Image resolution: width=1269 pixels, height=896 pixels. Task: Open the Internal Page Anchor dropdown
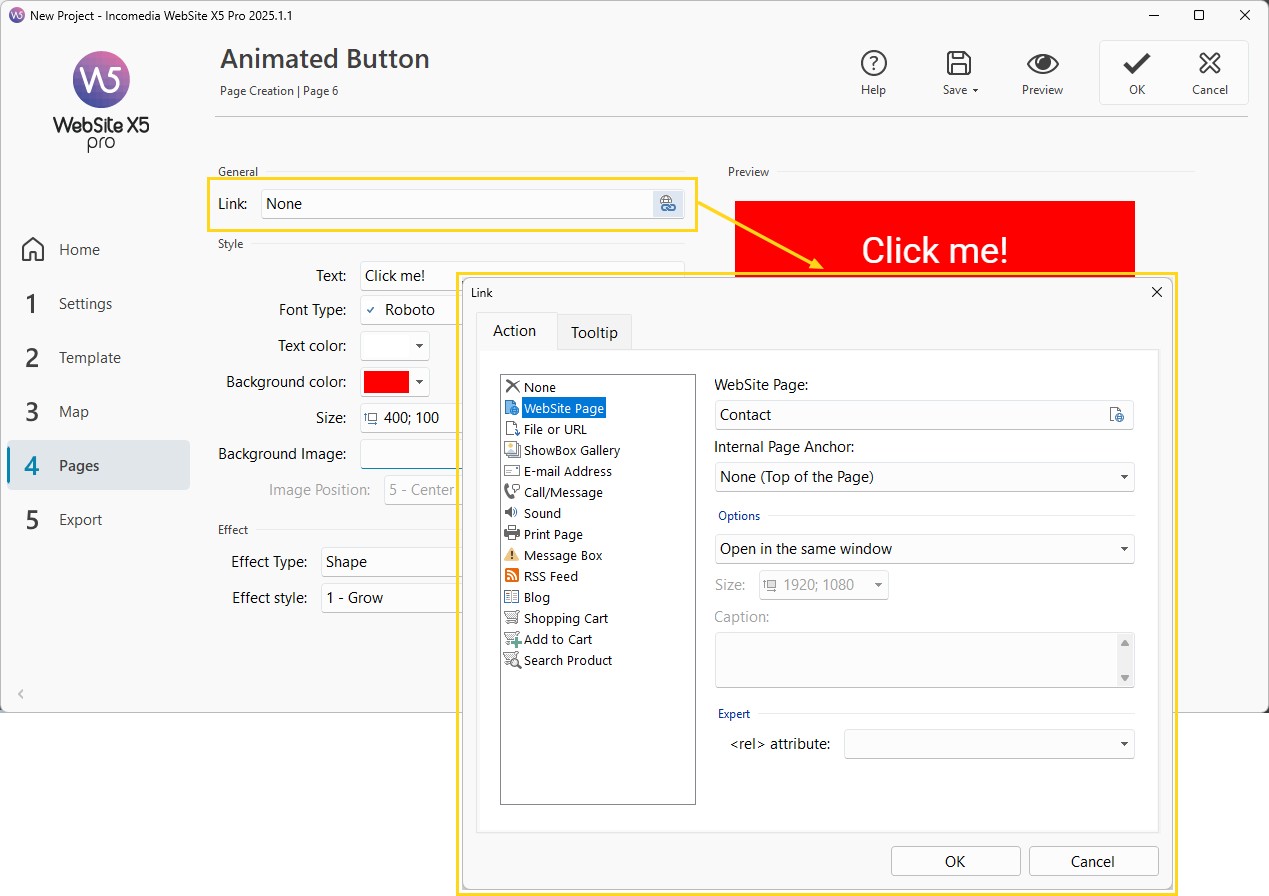924,477
